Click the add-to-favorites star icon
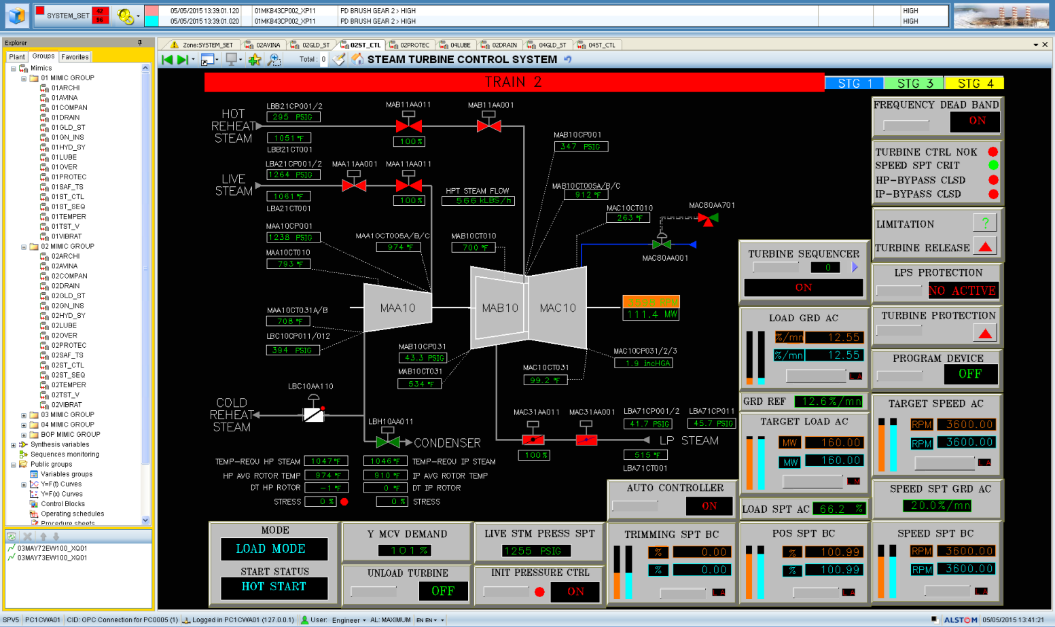1055x627 pixels. point(254,60)
